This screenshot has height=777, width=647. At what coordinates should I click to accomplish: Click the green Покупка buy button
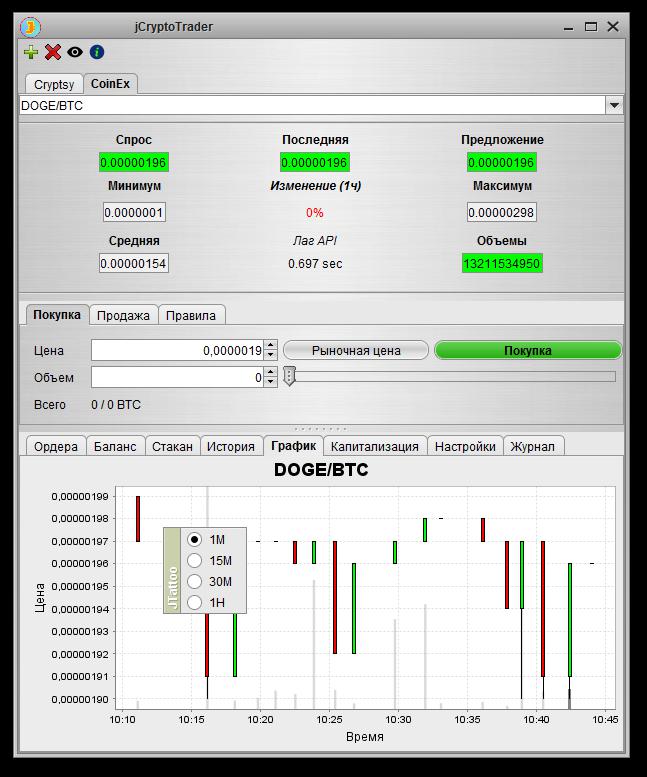[x=528, y=350]
